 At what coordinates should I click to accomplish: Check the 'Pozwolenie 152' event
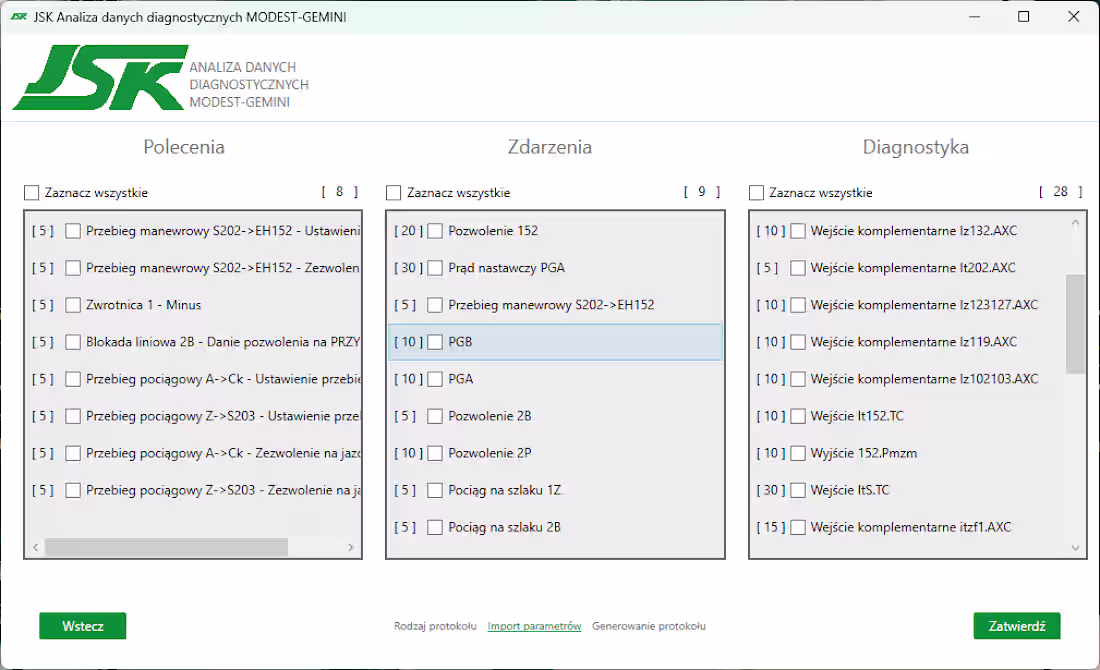[437, 230]
